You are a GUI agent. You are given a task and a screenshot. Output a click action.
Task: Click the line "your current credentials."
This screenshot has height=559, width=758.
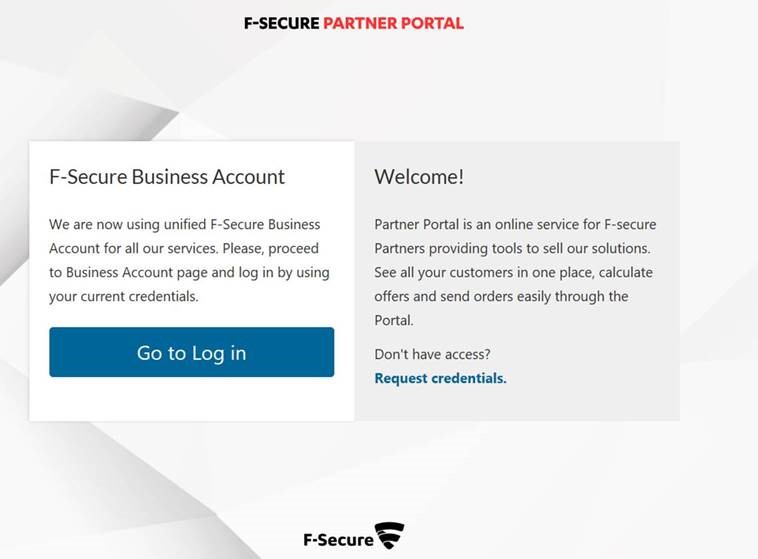124,296
